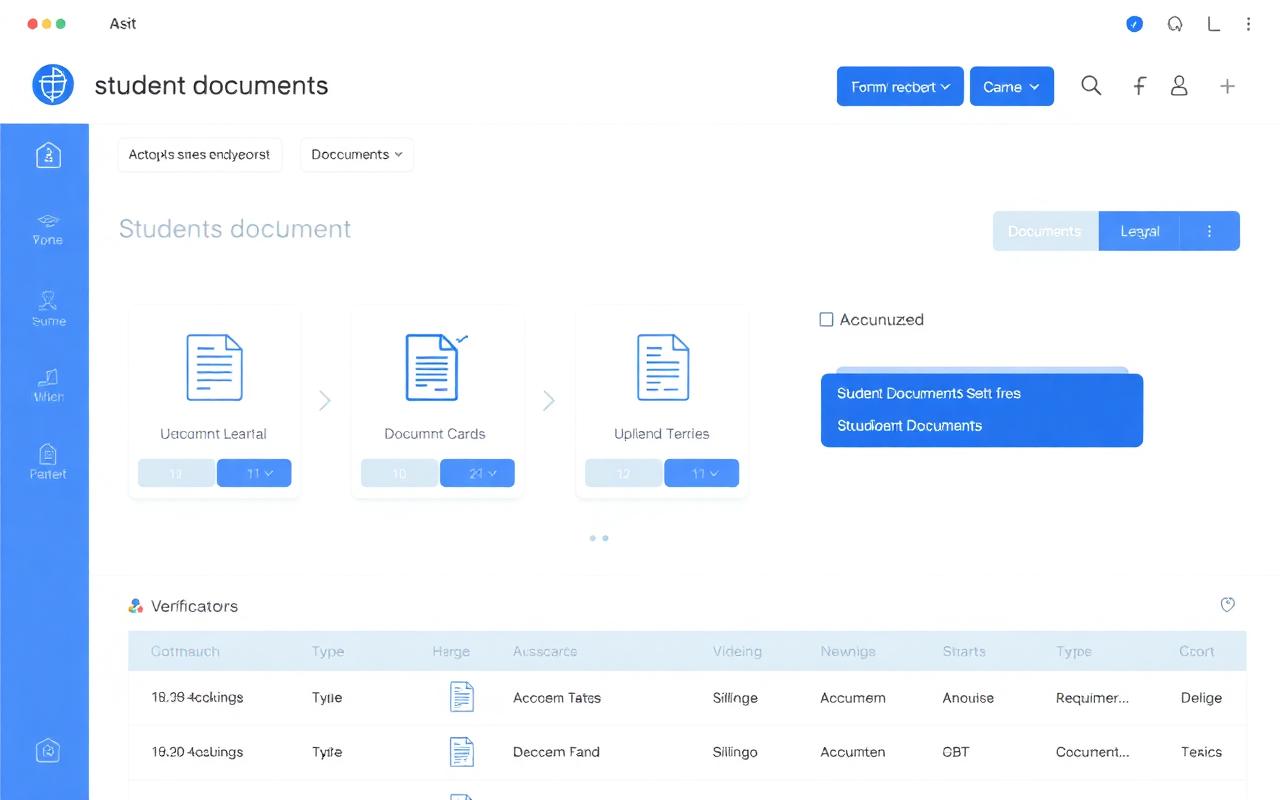Open the vertical dots menu in title bar
Viewport: 1280px width, 800px height.
(1248, 24)
